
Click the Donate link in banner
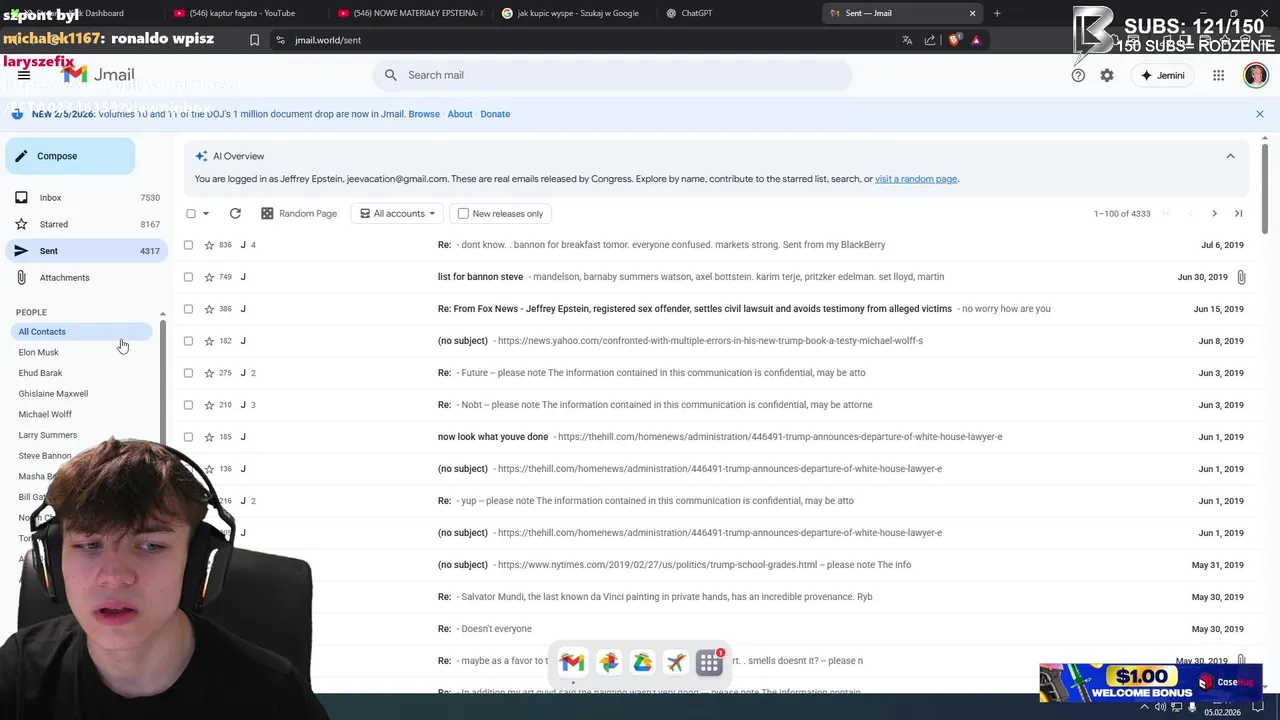coord(495,114)
